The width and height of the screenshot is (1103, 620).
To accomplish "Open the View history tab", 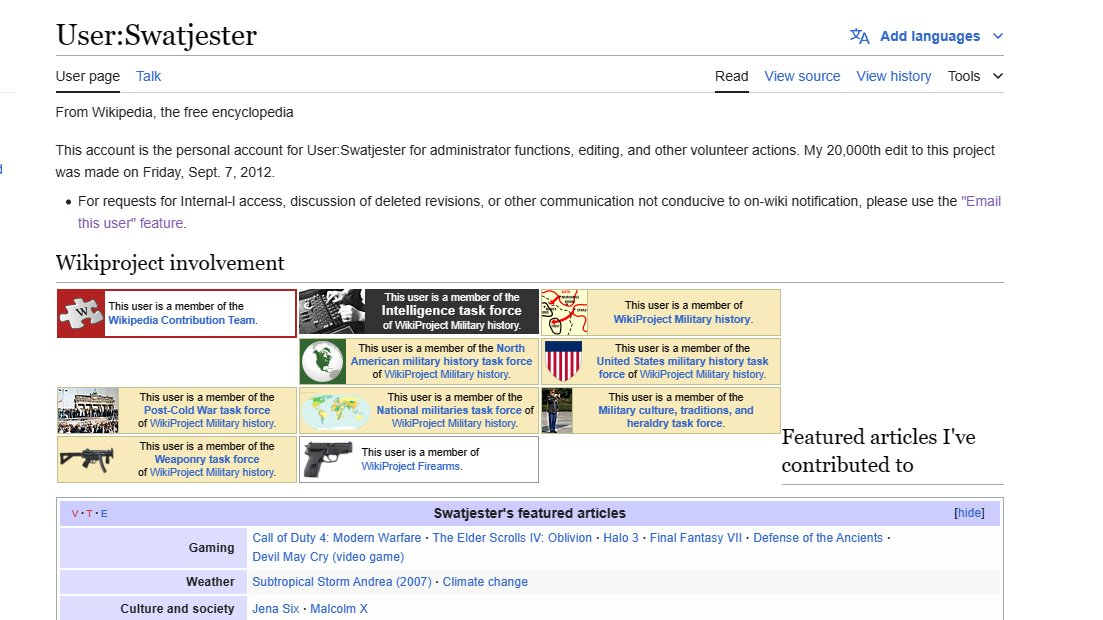I will tap(893, 76).
